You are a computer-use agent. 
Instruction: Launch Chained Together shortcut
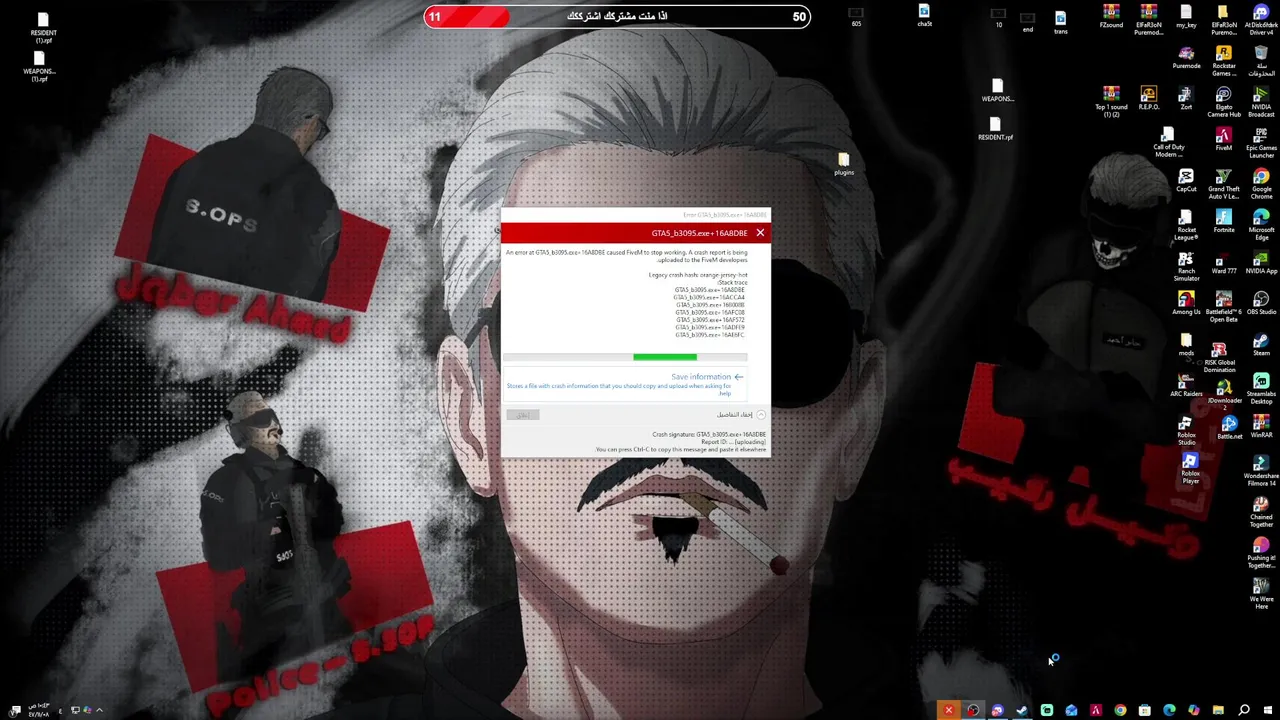pyautogui.click(x=1261, y=512)
